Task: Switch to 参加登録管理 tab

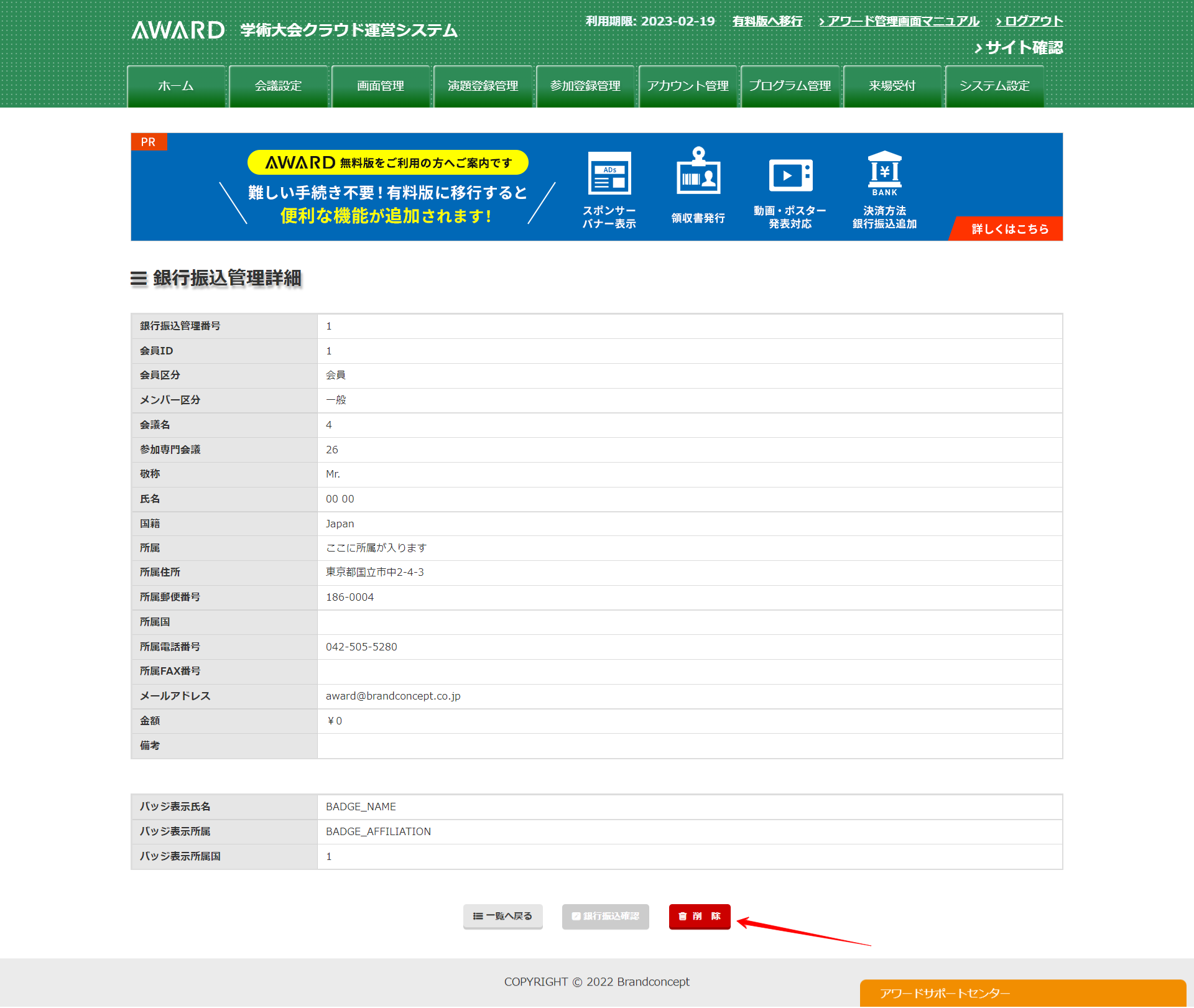Action: click(585, 86)
